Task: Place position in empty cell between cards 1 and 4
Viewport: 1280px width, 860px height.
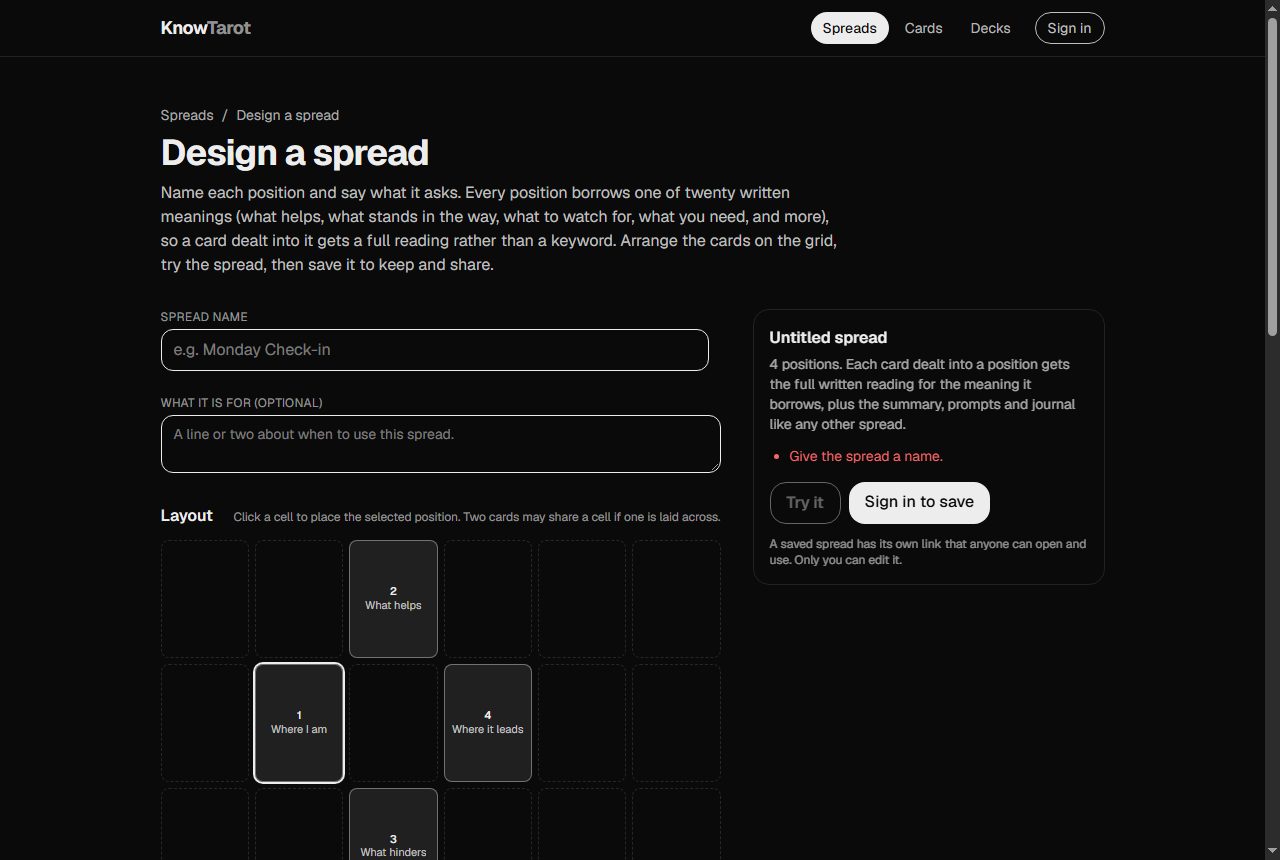Action: click(393, 723)
